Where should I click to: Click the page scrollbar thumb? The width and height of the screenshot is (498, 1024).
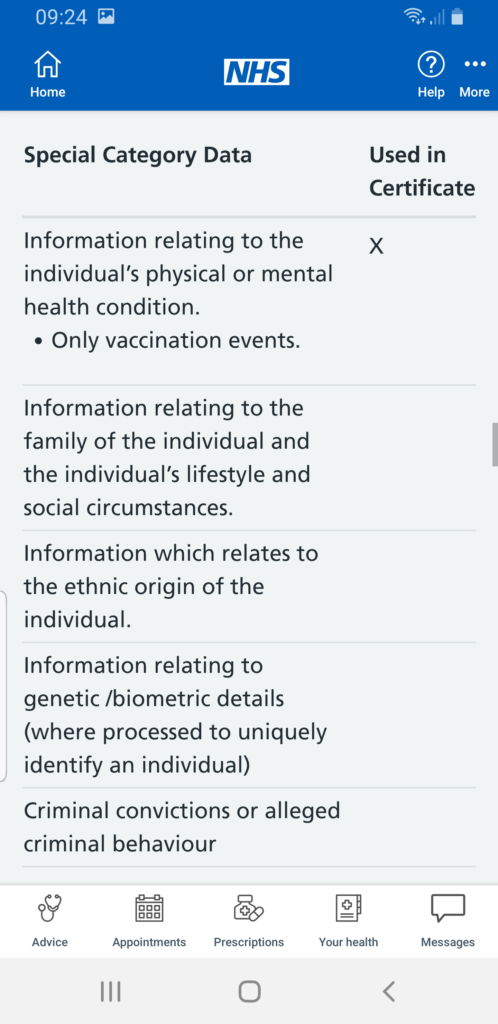point(495,444)
